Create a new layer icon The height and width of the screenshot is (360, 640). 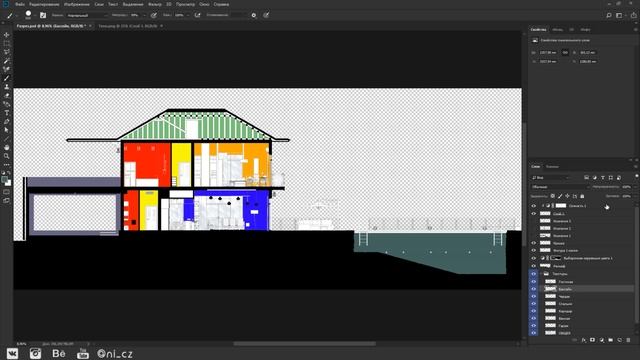[x=620, y=340]
